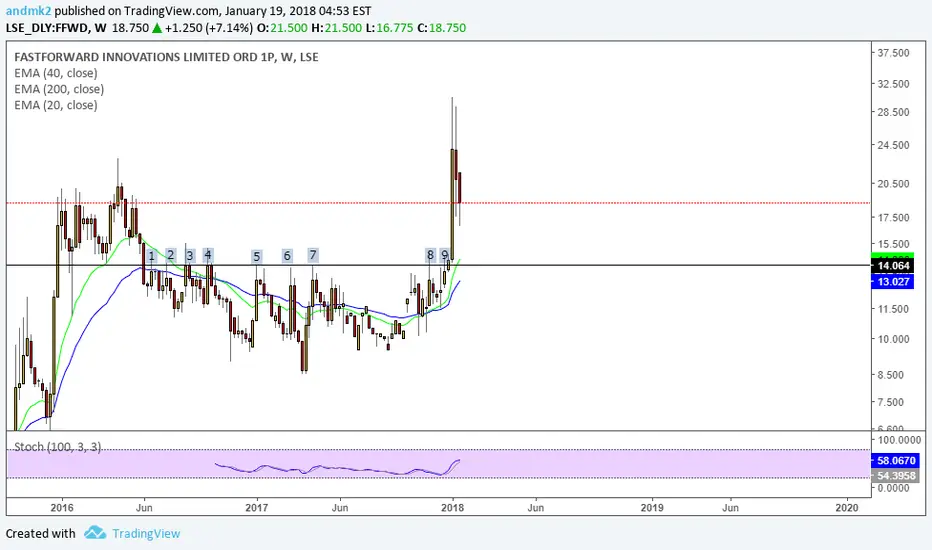Click the 2017 label on time axis
Screen dimensions: 932x550
(257, 508)
